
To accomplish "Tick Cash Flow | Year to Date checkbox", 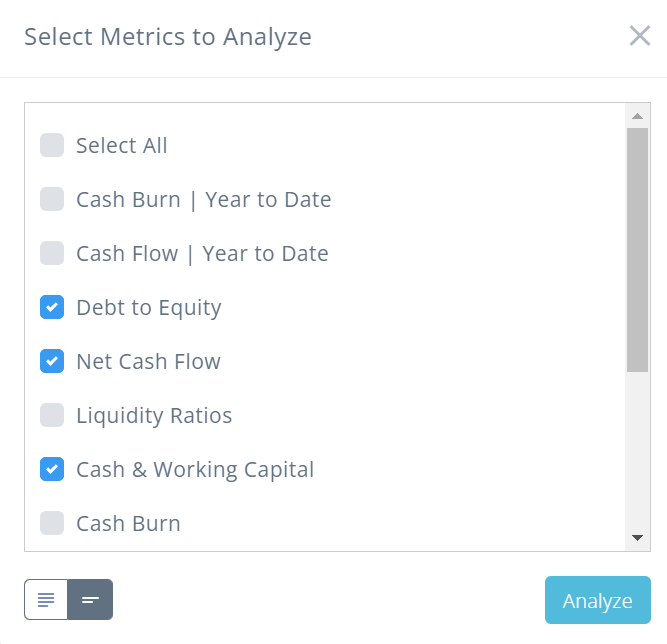I will pyautogui.click(x=52, y=254).
